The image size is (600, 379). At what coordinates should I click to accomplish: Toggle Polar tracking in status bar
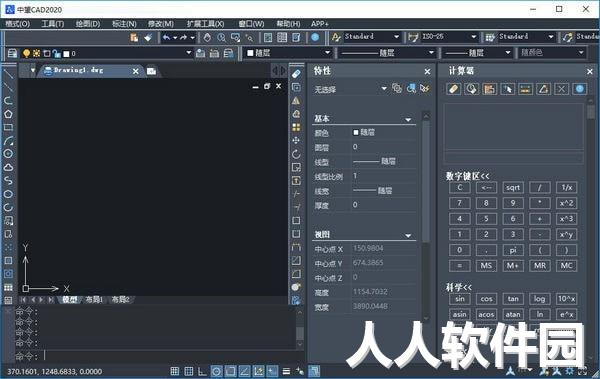(x=216, y=371)
